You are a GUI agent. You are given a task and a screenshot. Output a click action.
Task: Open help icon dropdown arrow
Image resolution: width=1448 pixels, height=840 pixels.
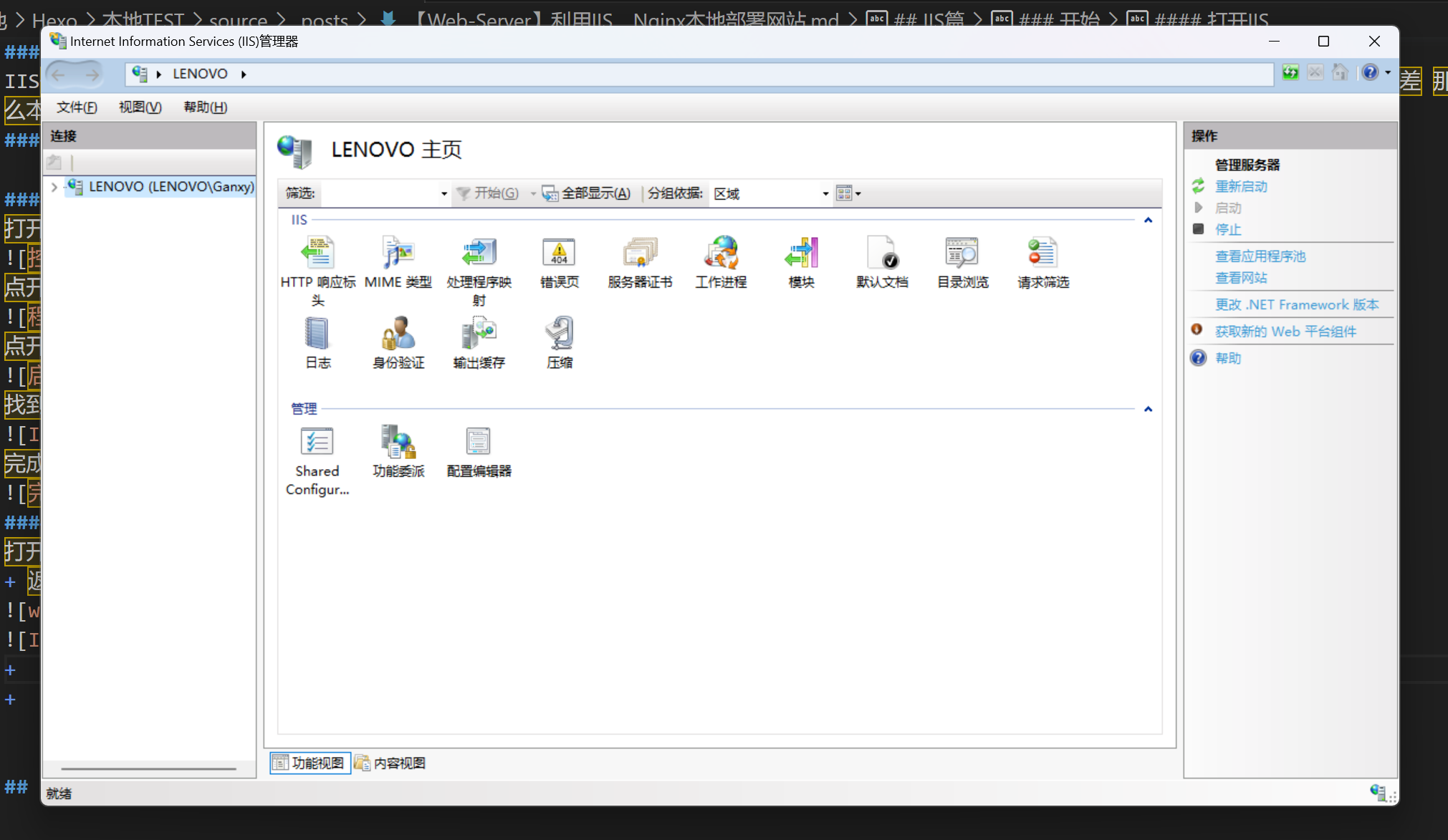[1388, 72]
